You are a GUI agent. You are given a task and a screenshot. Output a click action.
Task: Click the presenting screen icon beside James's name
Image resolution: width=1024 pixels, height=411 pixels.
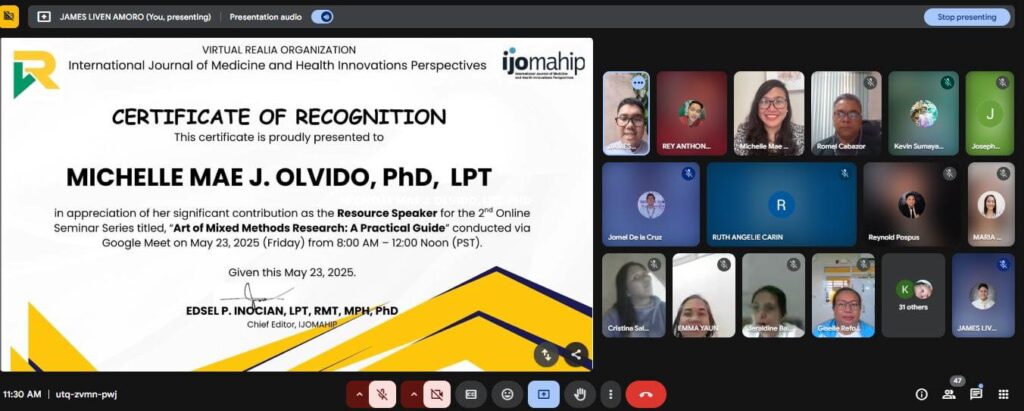(x=44, y=17)
